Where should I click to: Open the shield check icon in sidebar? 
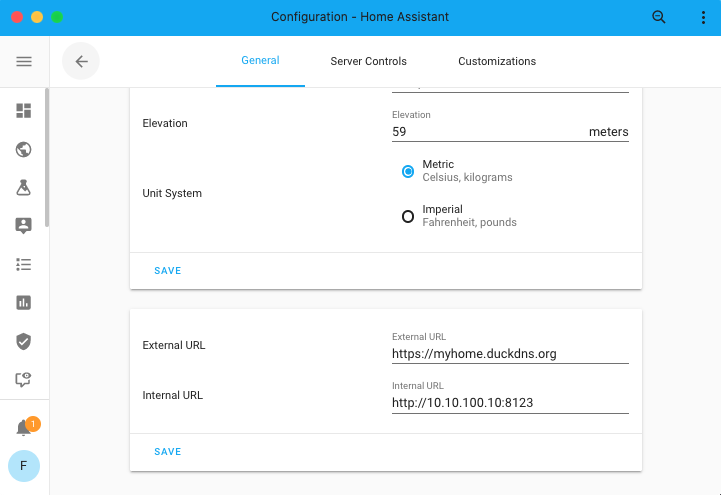(x=23, y=341)
